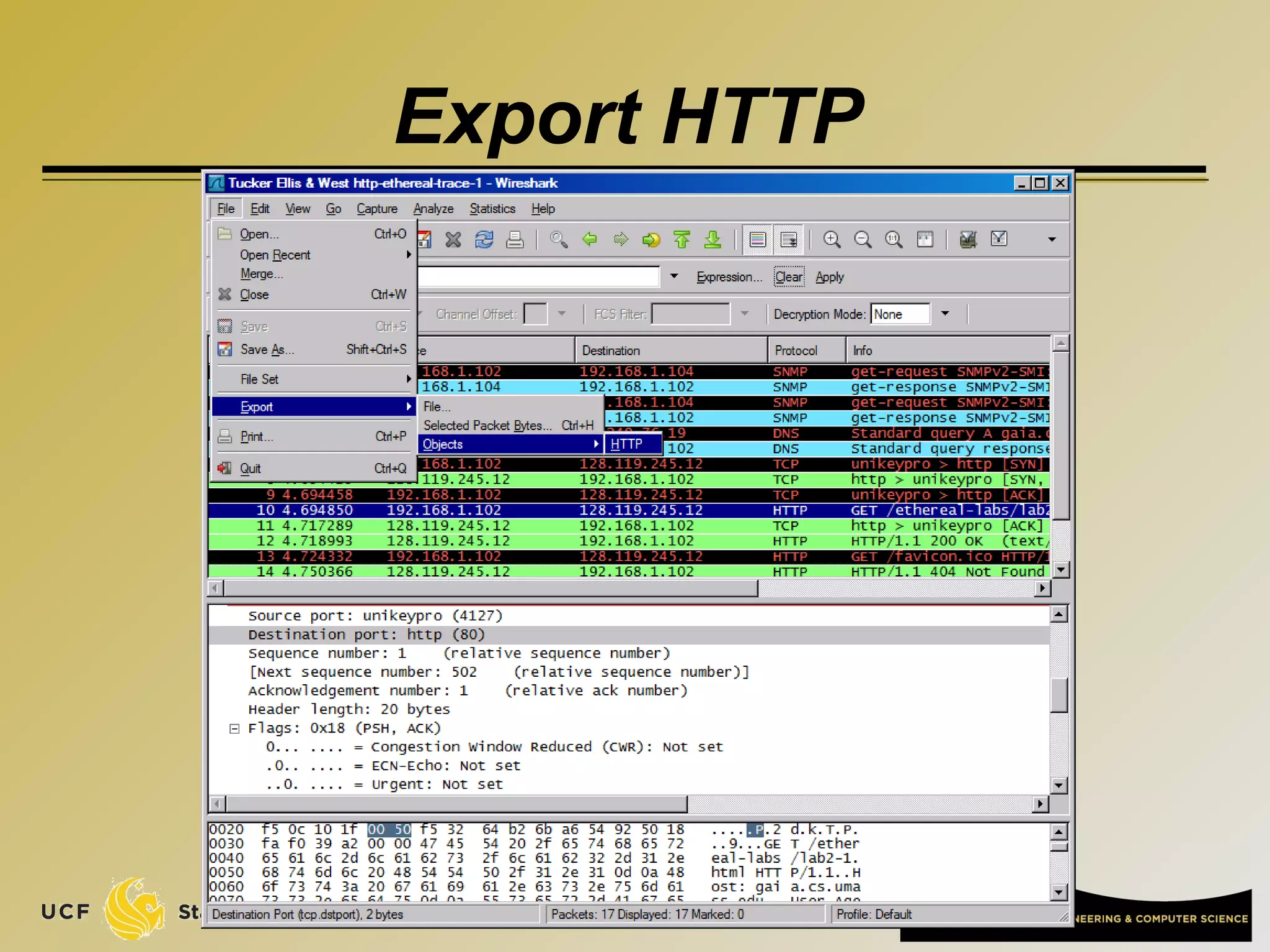Go forward with the green right arrow
Screen dimensions: 1270x952
point(621,239)
